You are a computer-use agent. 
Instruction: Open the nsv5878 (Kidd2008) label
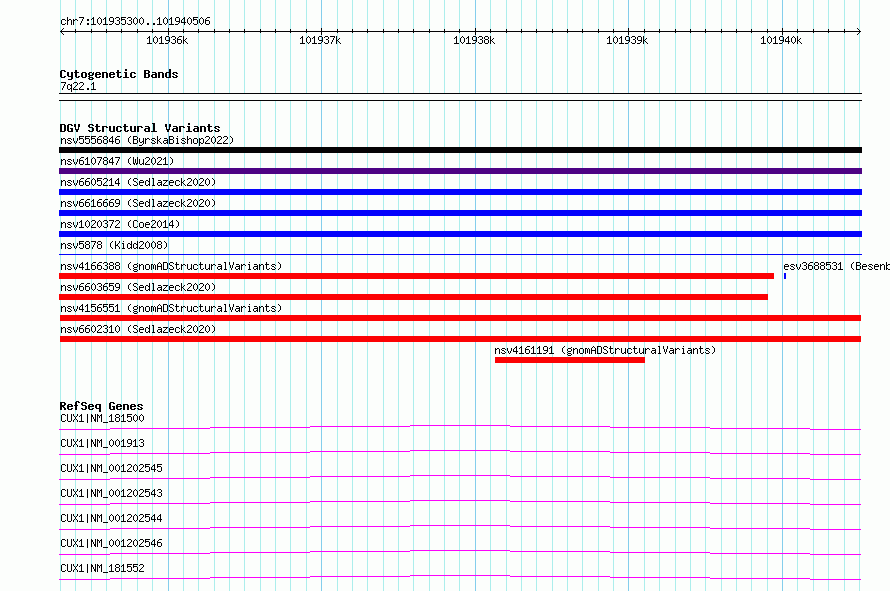(x=114, y=245)
